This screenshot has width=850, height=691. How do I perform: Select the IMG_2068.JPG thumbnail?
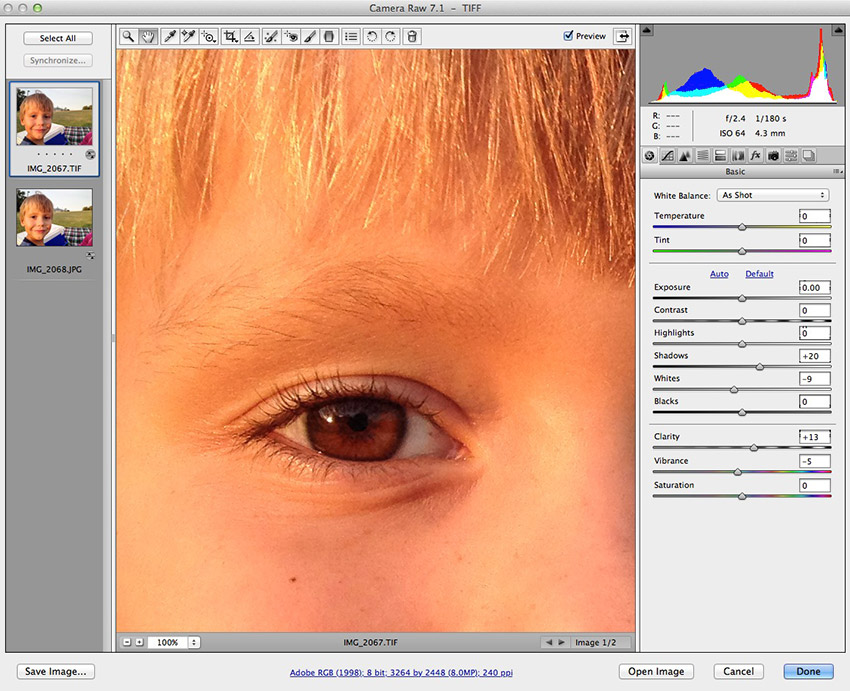tap(54, 217)
